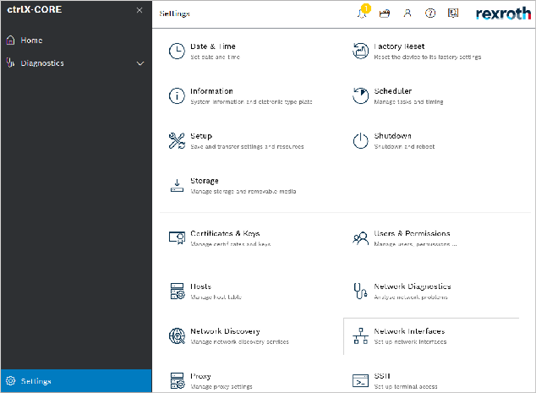Select Settings in the sidebar
The height and width of the screenshot is (393, 536).
coord(76,381)
